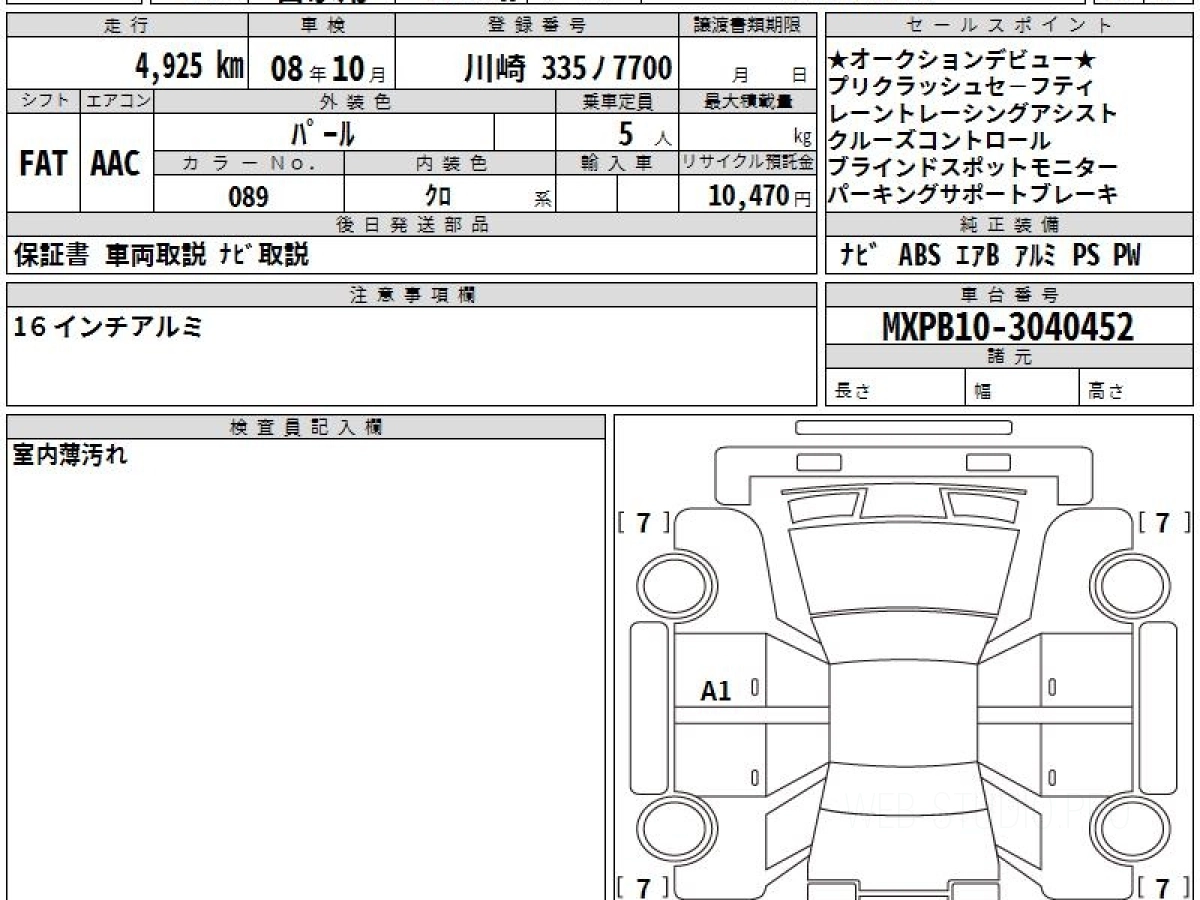Image resolution: width=1200 pixels, height=900 pixels.
Task: Select the パール exterior color value
Action: [323, 132]
